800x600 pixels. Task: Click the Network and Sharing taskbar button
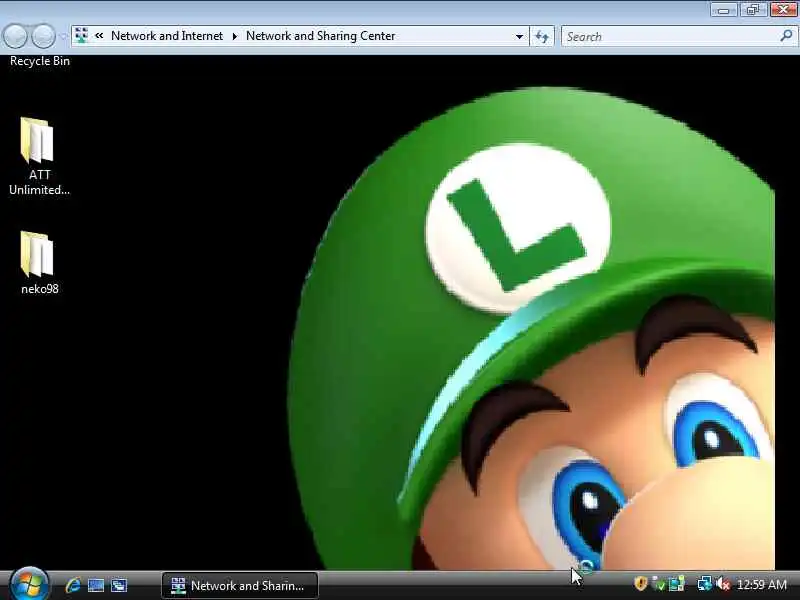[240, 585]
